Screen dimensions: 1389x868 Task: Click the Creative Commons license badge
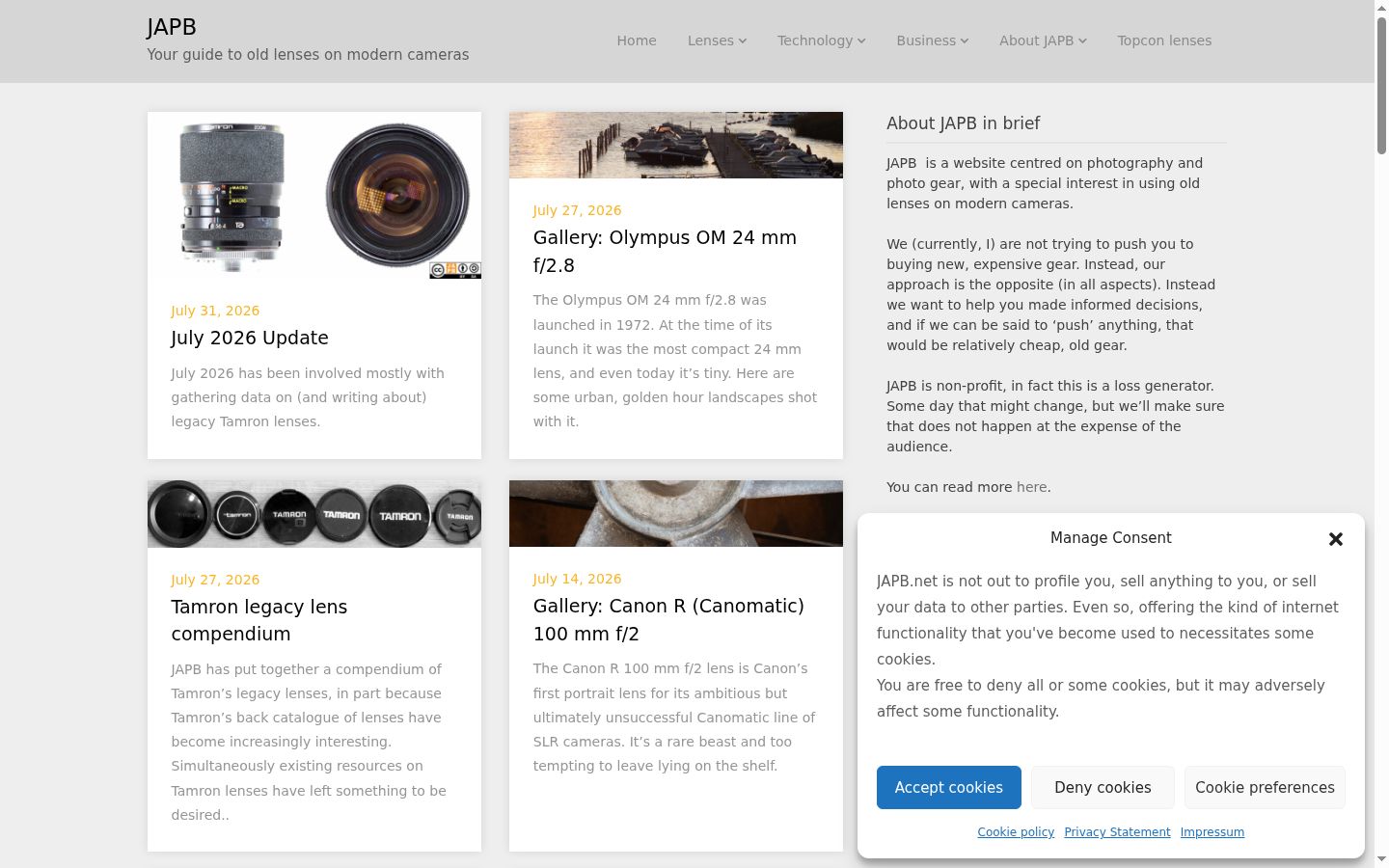tap(455, 270)
